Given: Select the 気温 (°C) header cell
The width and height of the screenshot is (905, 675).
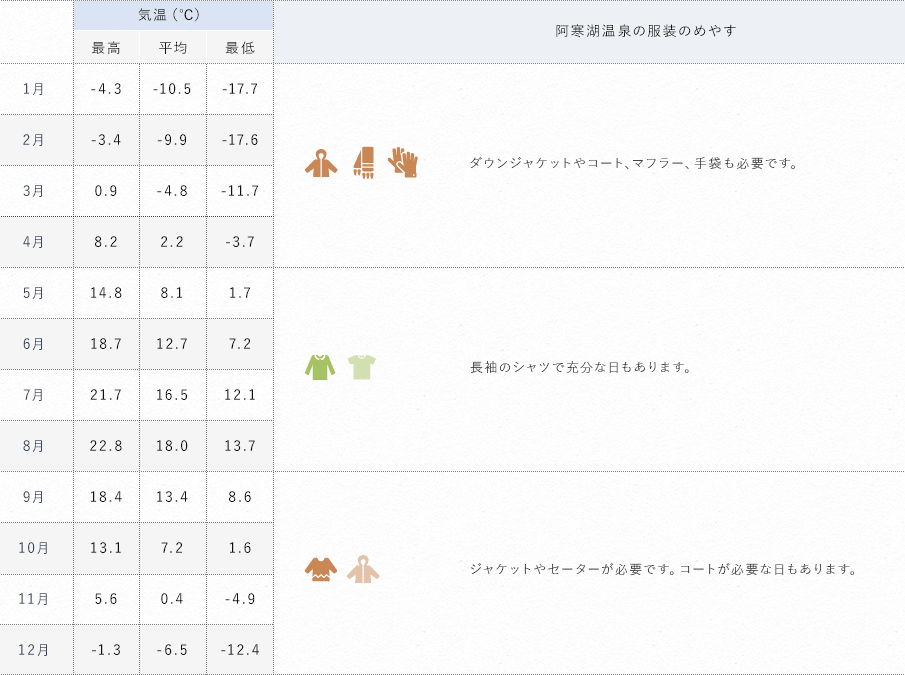Looking at the screenshot, I should point(173,15).
